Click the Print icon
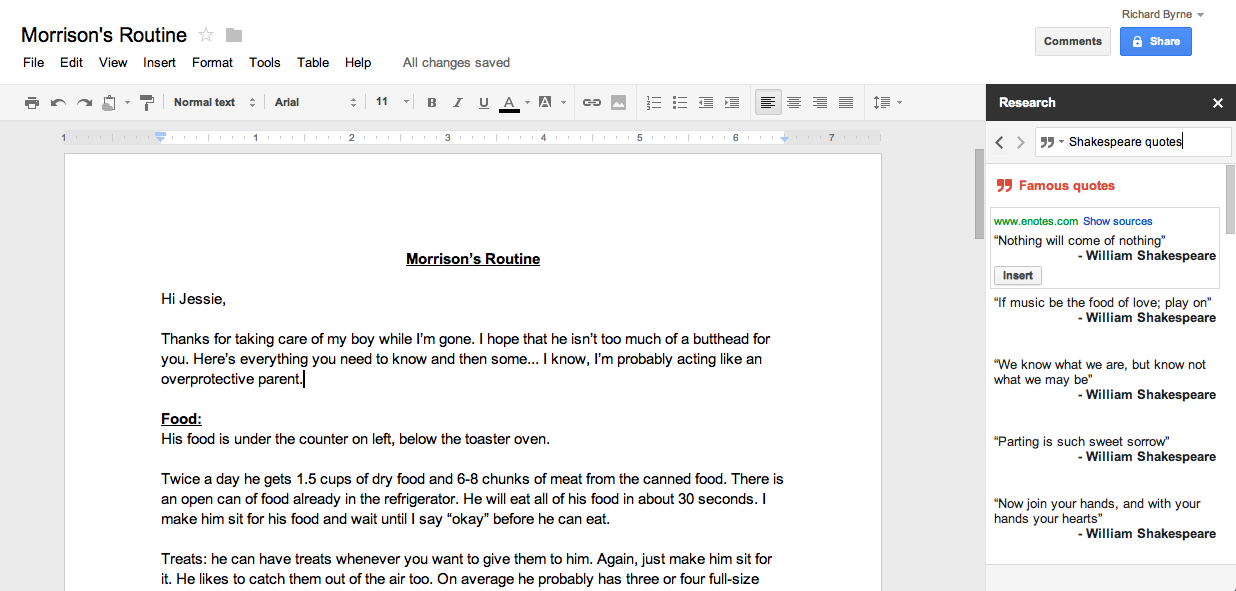1236x591 pixels. pos(32,102)
